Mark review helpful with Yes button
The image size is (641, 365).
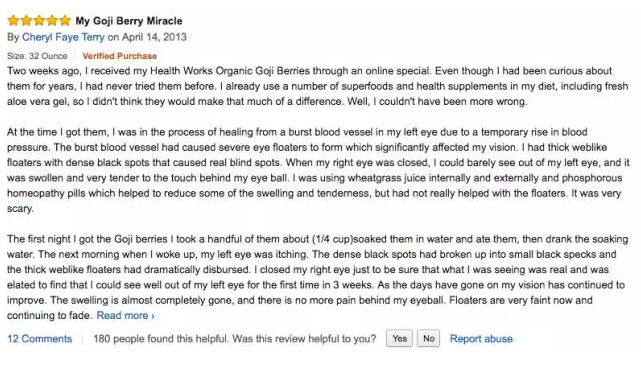(x=399, y=338)
